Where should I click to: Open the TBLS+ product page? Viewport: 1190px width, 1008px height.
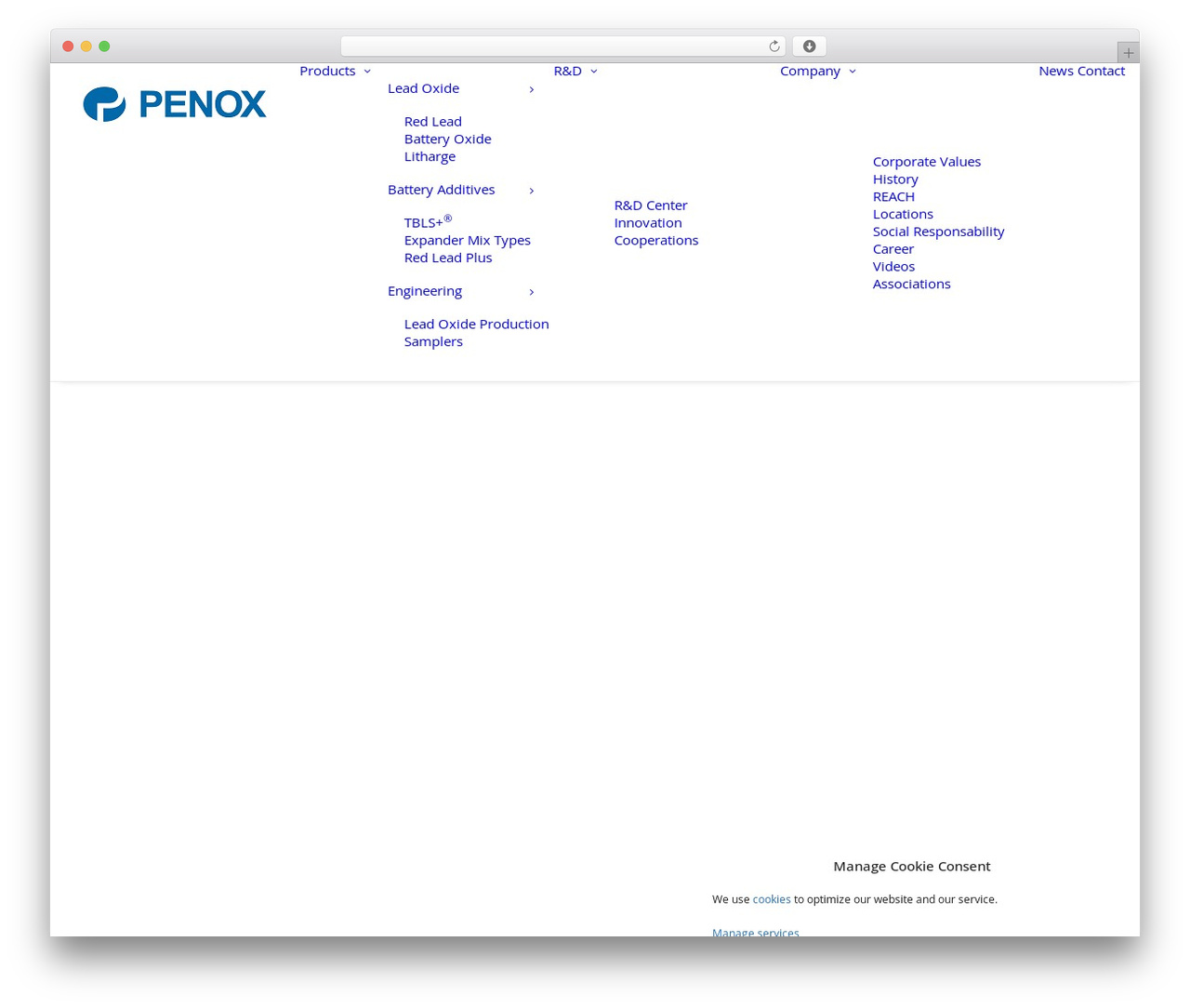click(x=428, y=221)
